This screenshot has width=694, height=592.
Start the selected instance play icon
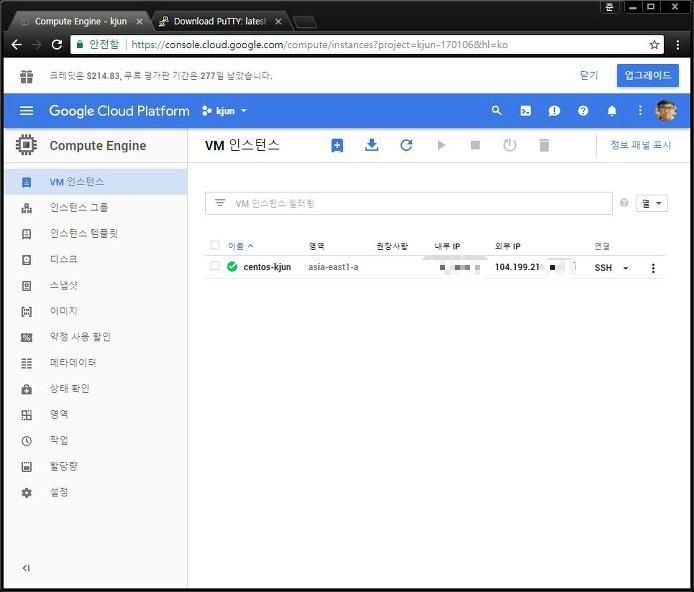(x=441, y=145)
